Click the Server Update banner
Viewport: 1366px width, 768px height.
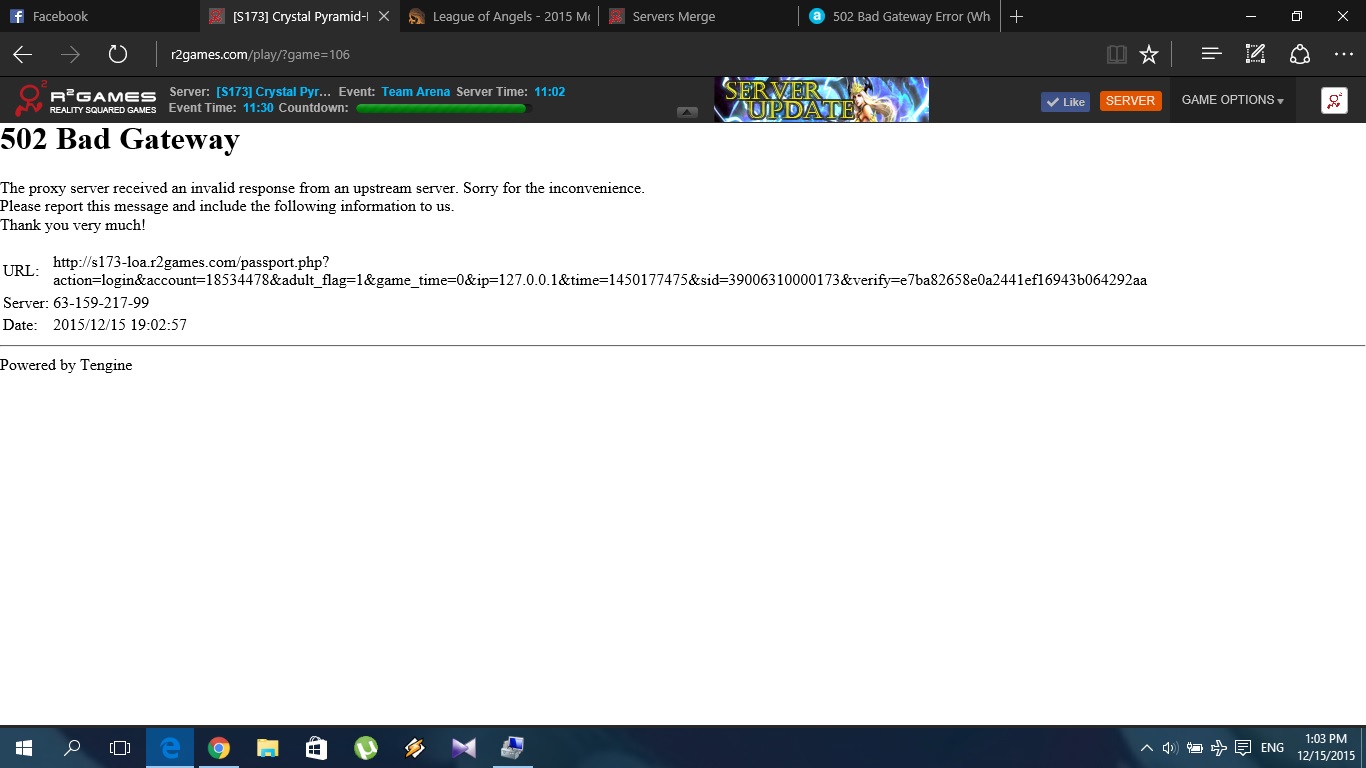[821, 100]
